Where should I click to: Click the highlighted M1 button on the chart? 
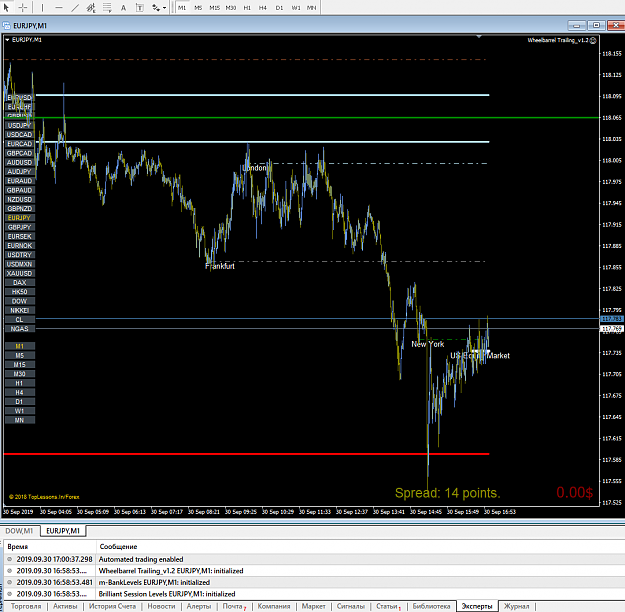pyautogui.click(x=19, y=346)
